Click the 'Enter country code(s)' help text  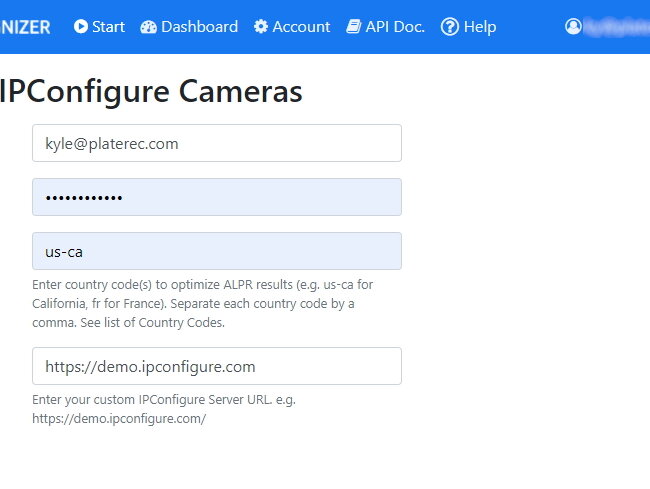coord(203,303)
